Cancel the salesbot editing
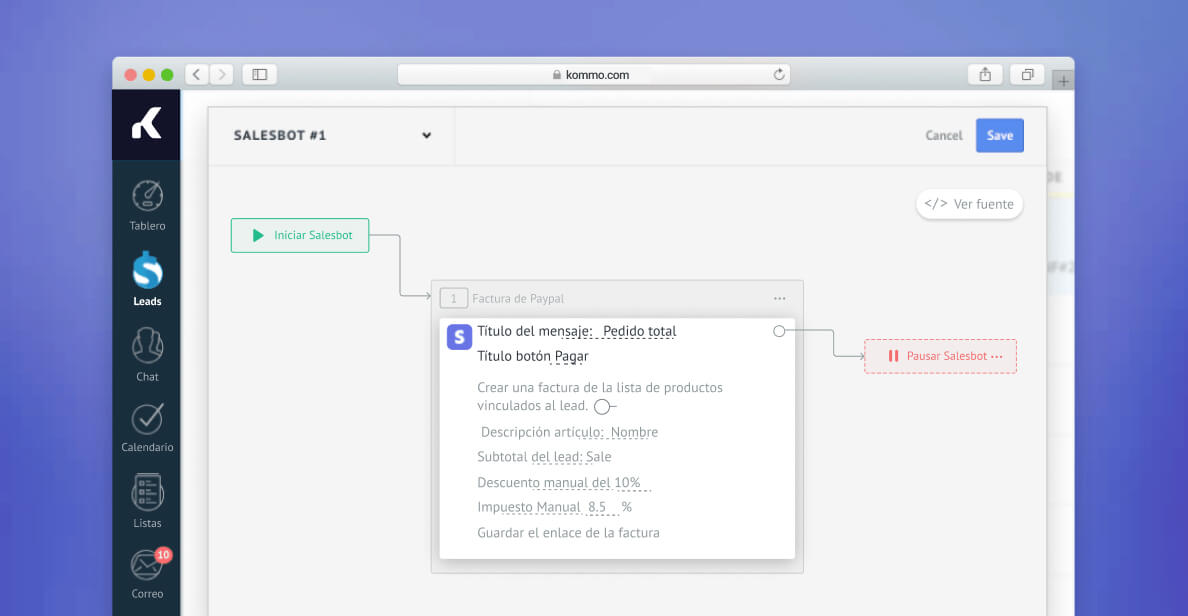The width and height of the screenshot is (1188, 616). tap(943, 136)
